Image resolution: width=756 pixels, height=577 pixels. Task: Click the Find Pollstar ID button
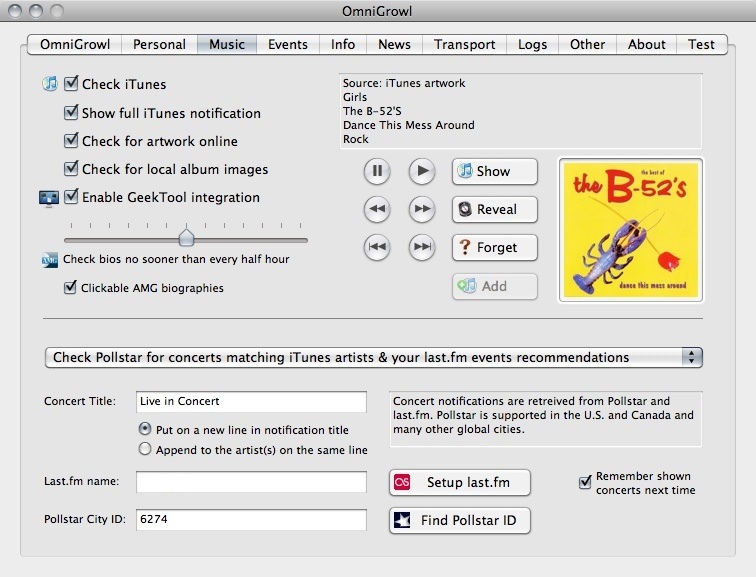pyautogui.click(x=459, y=520)
